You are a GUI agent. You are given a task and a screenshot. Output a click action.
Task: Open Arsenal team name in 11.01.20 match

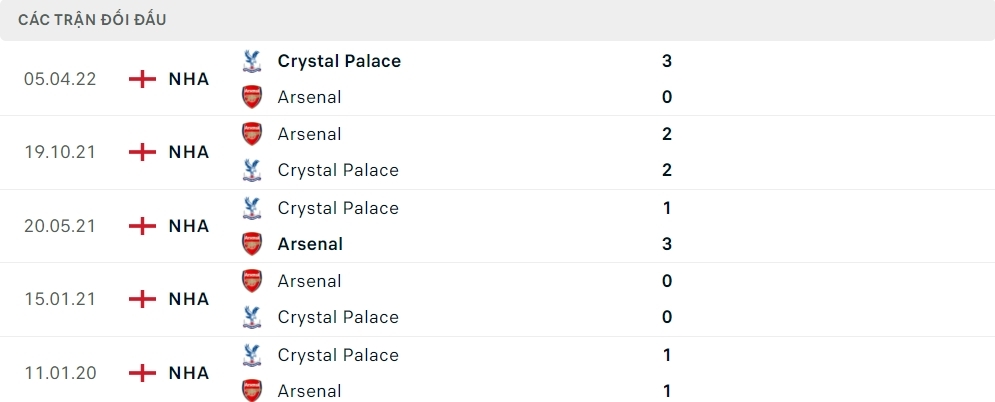[x=309, y=391]
